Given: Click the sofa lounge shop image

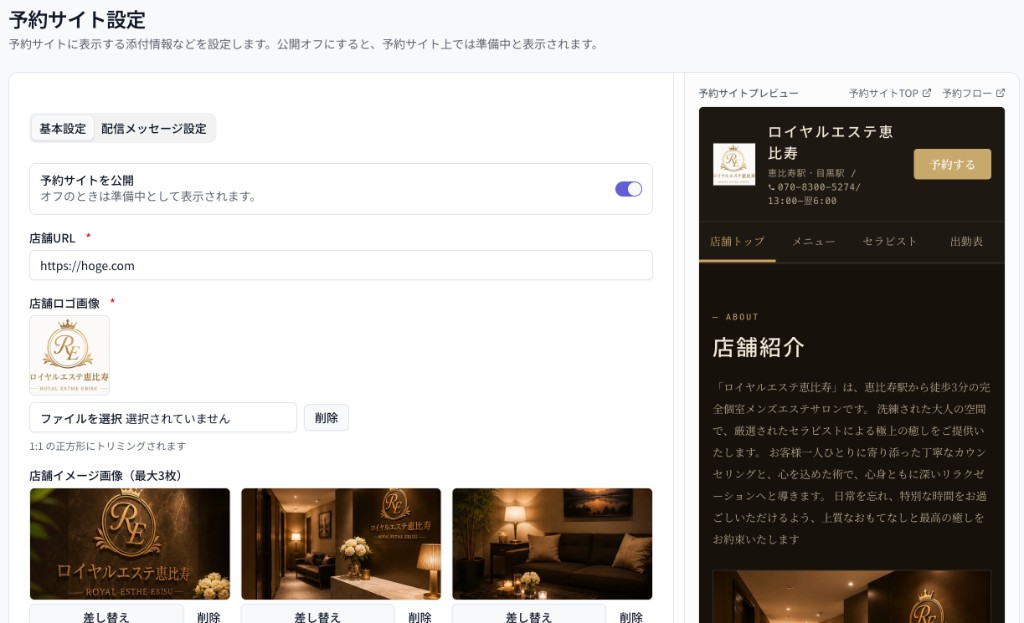Looking at the screenshot, I should tap(552, 544).
